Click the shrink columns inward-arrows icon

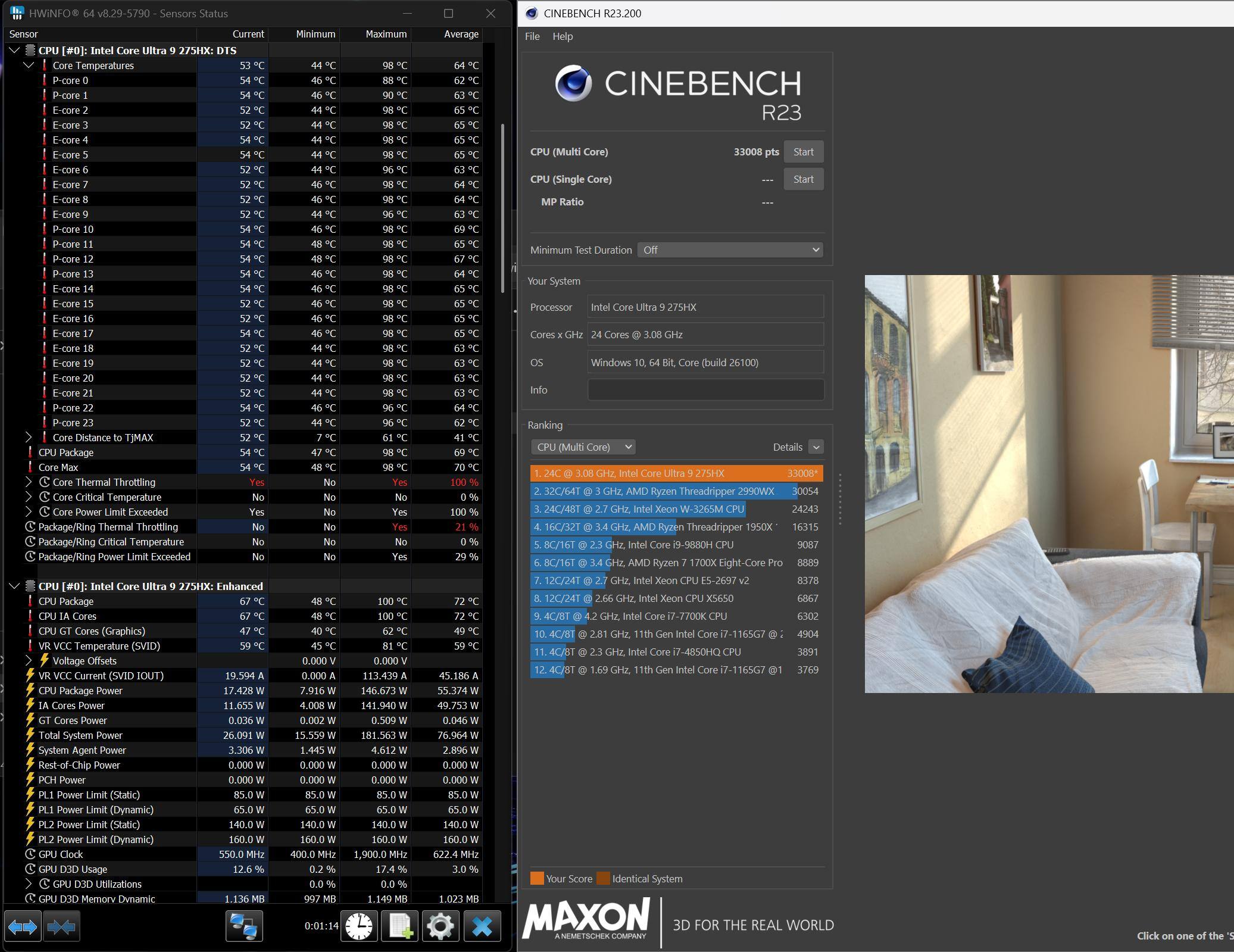(61, 926)
